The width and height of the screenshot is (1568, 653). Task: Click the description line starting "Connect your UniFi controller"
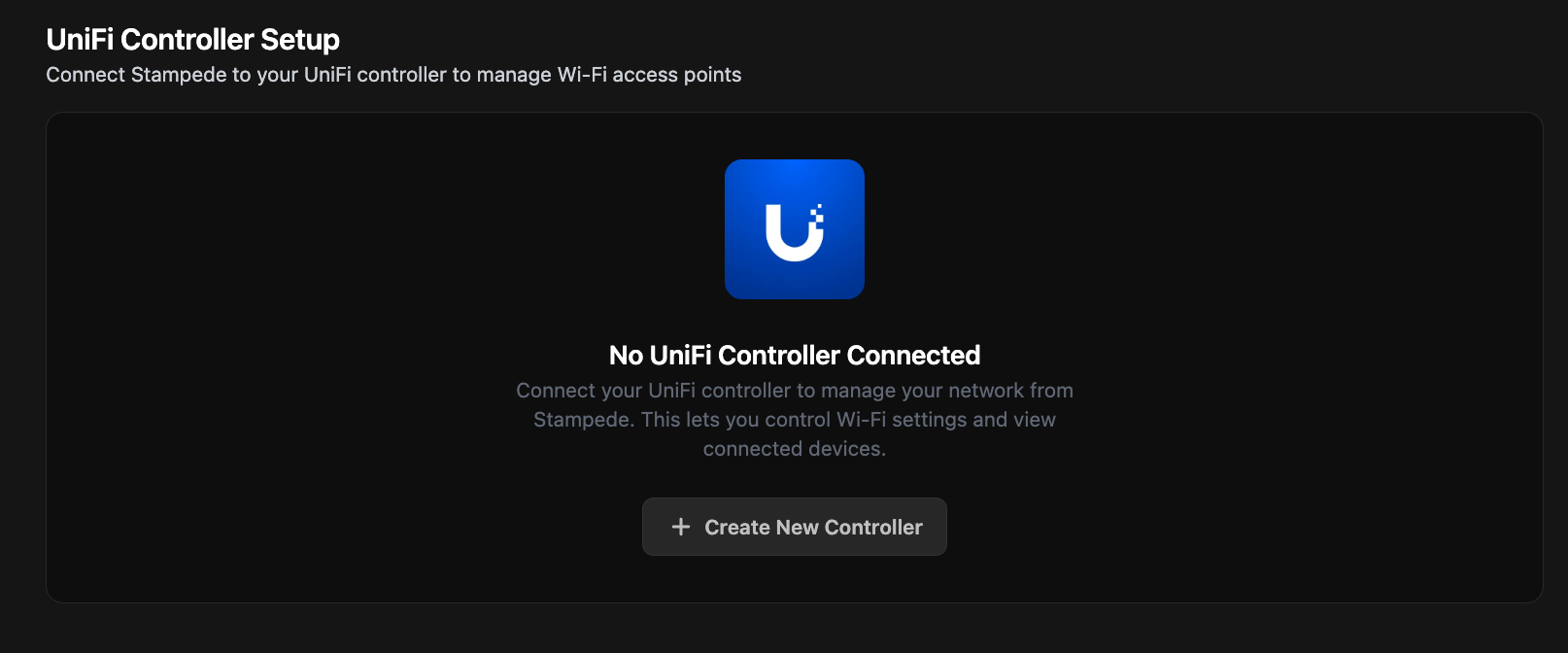tap(794, 391)
